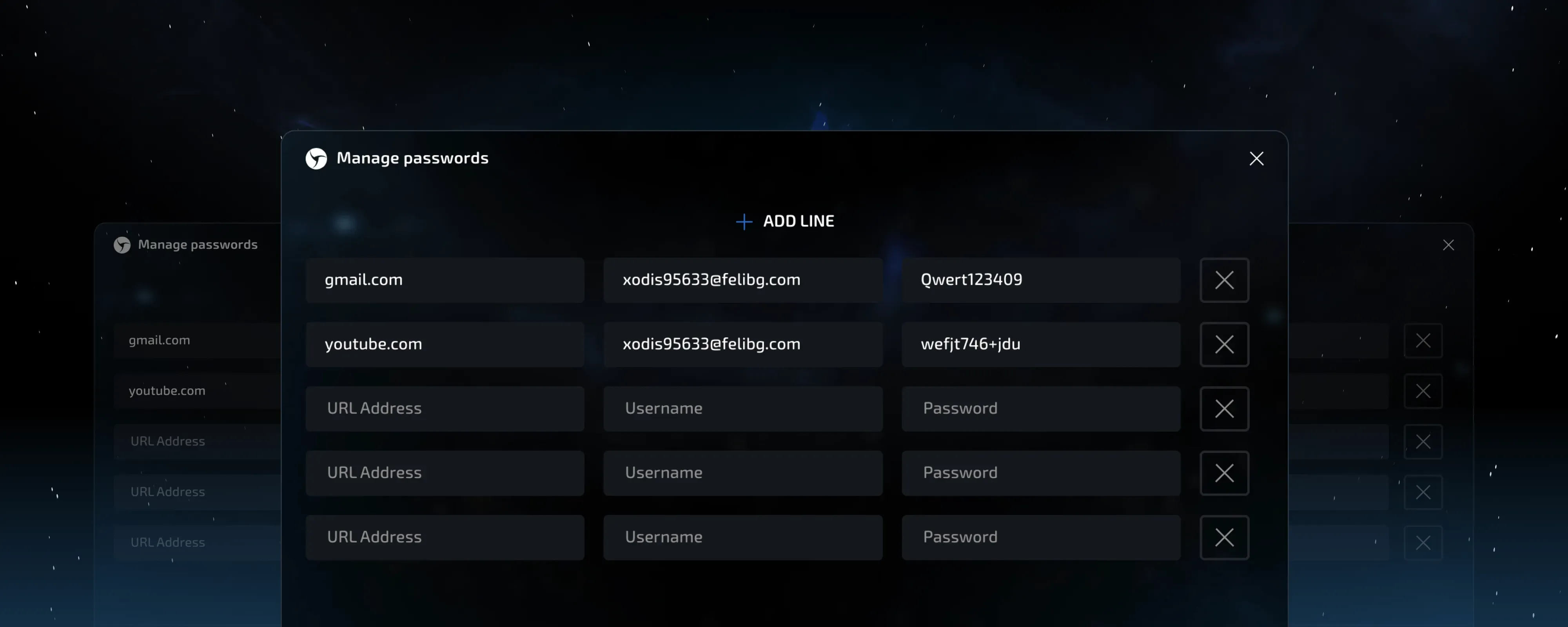Focus the first empty Username field
Image resolution: width=1568 pixels, height=627 pixels.
tap(742, 409)
